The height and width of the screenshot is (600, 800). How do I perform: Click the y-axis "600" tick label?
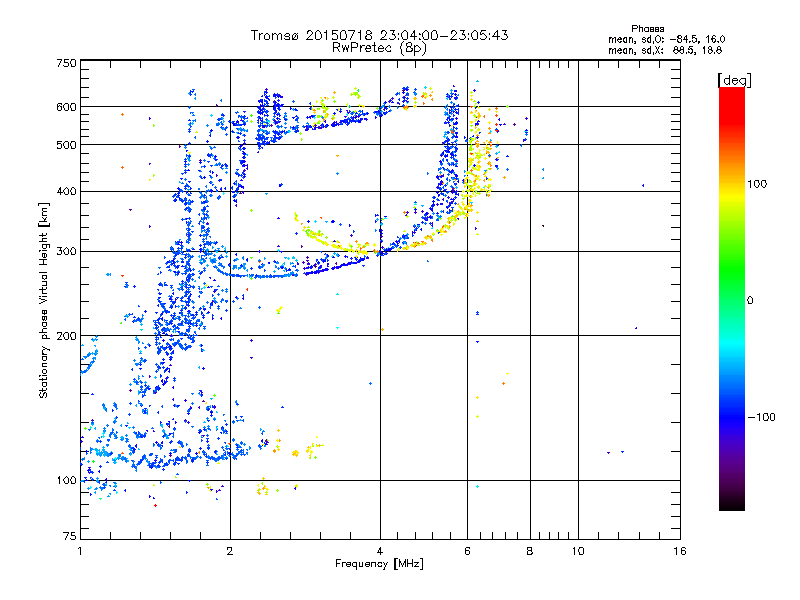[66, 107]
